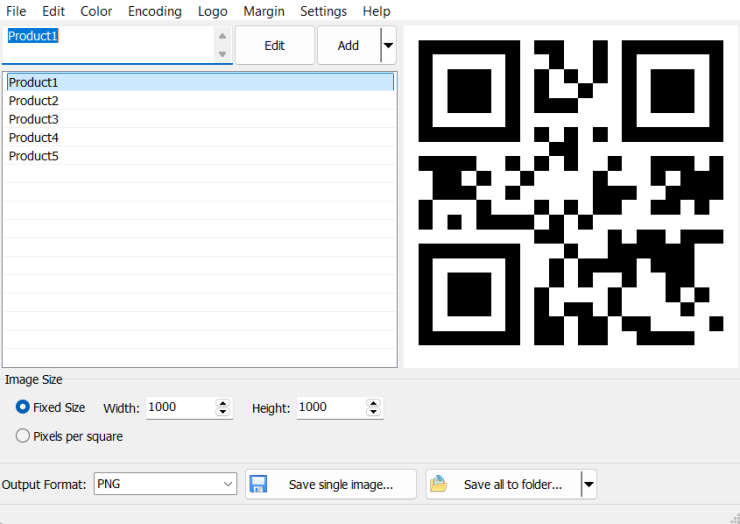Image resolution: width=740 pixels, height=524 pixels.
Task: Decrease Height with the down stepper
Action: pyautogui.click(x=373, y=412)
